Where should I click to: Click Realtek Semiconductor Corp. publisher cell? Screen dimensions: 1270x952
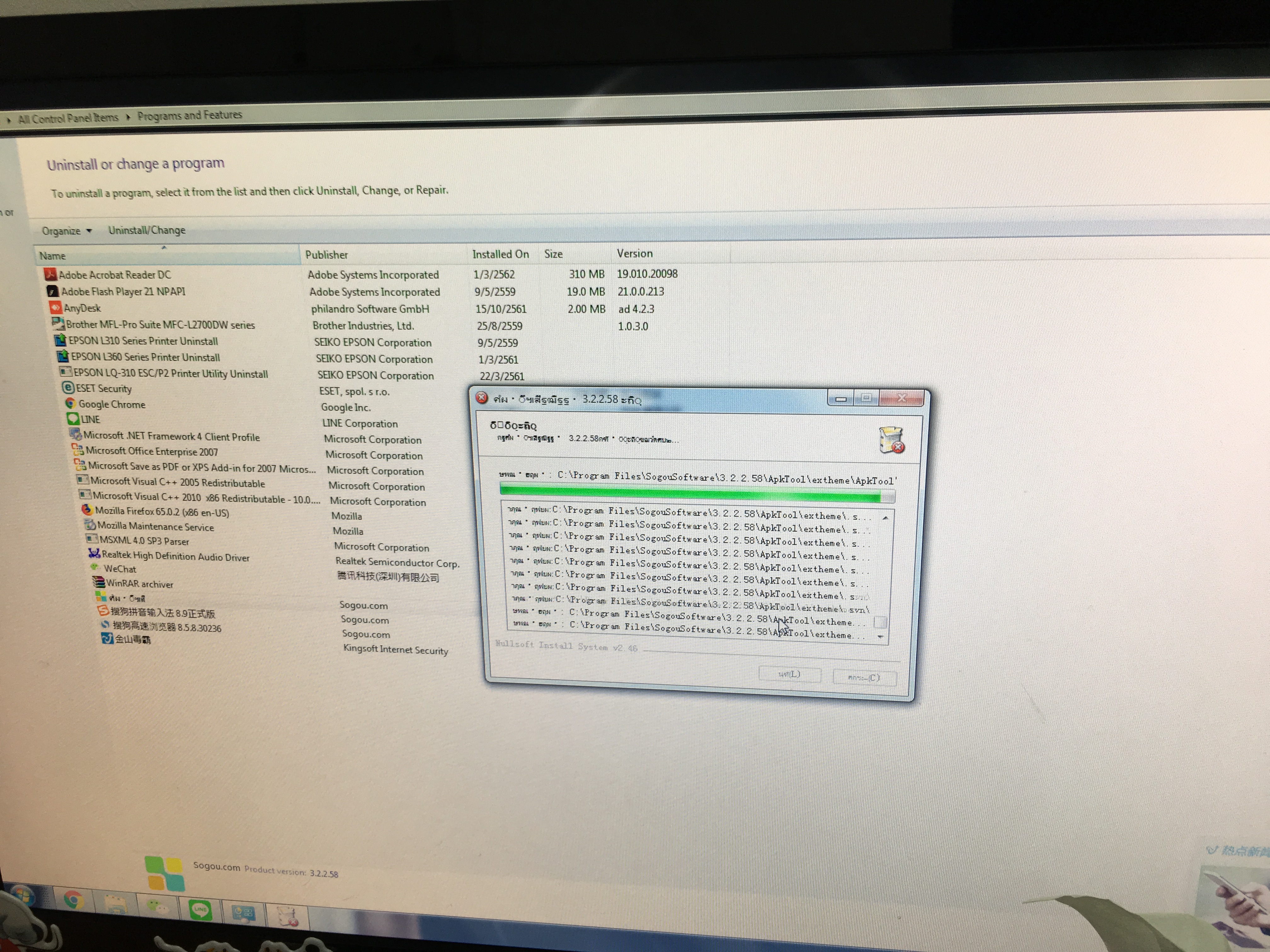397,562
